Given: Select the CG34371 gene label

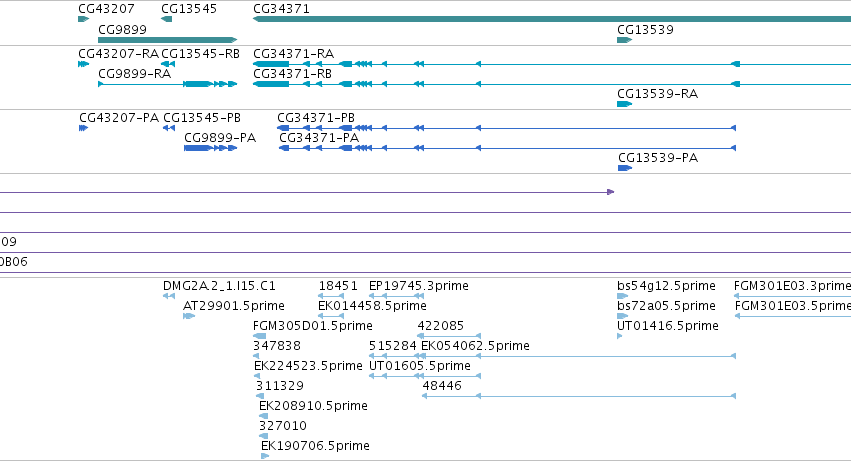Looking at the screenshot, I should coord(281,9).
